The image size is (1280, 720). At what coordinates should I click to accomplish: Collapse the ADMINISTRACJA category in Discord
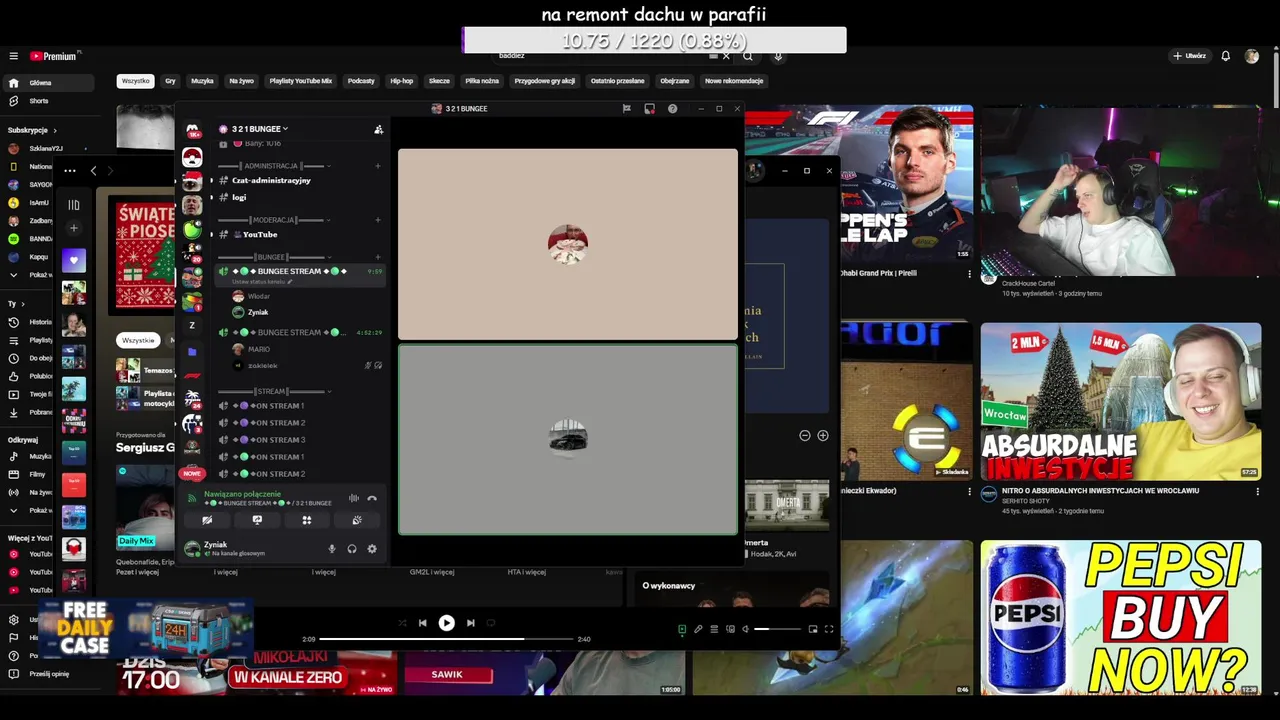click(271, 166)
